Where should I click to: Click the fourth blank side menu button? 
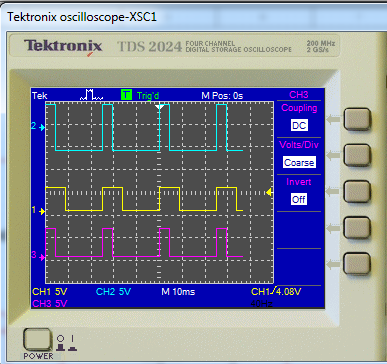coord(357,228)
